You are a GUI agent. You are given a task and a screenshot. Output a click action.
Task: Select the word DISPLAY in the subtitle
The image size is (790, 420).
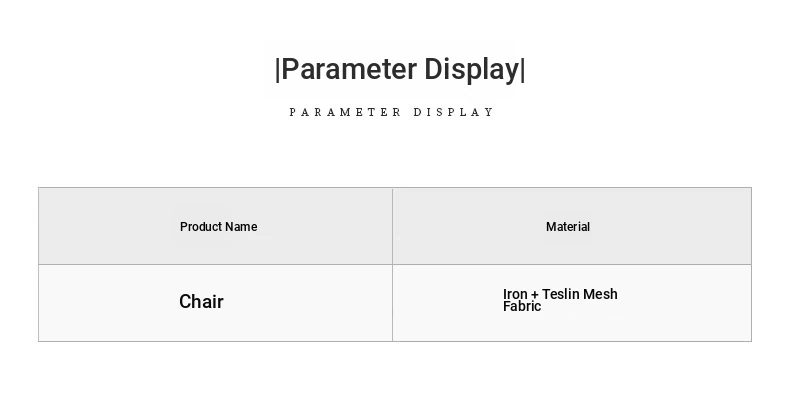click(x=453, y=112)
